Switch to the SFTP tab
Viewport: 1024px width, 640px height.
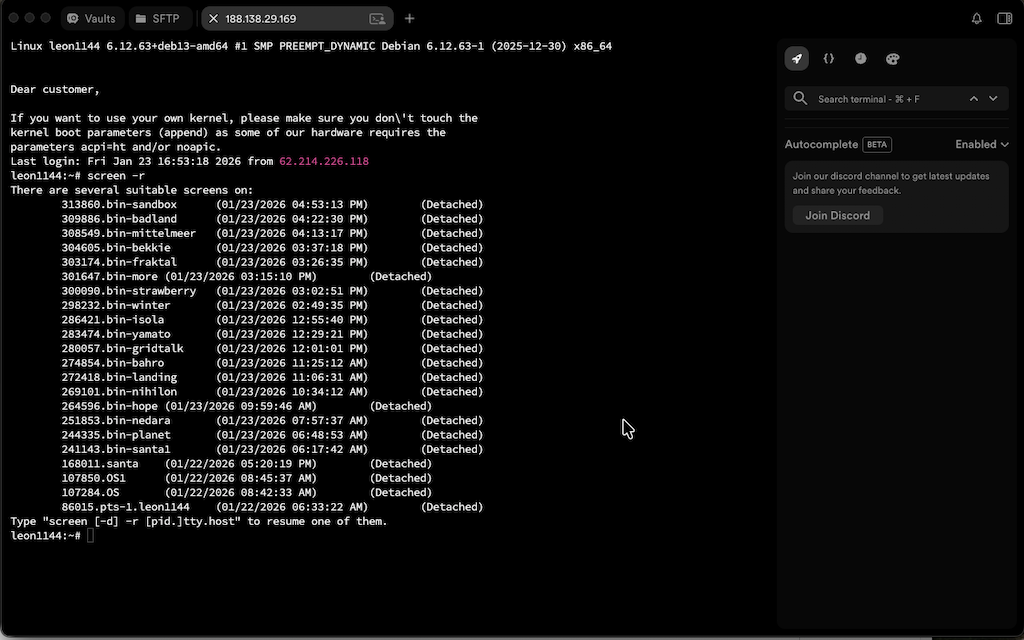(158, 18)
